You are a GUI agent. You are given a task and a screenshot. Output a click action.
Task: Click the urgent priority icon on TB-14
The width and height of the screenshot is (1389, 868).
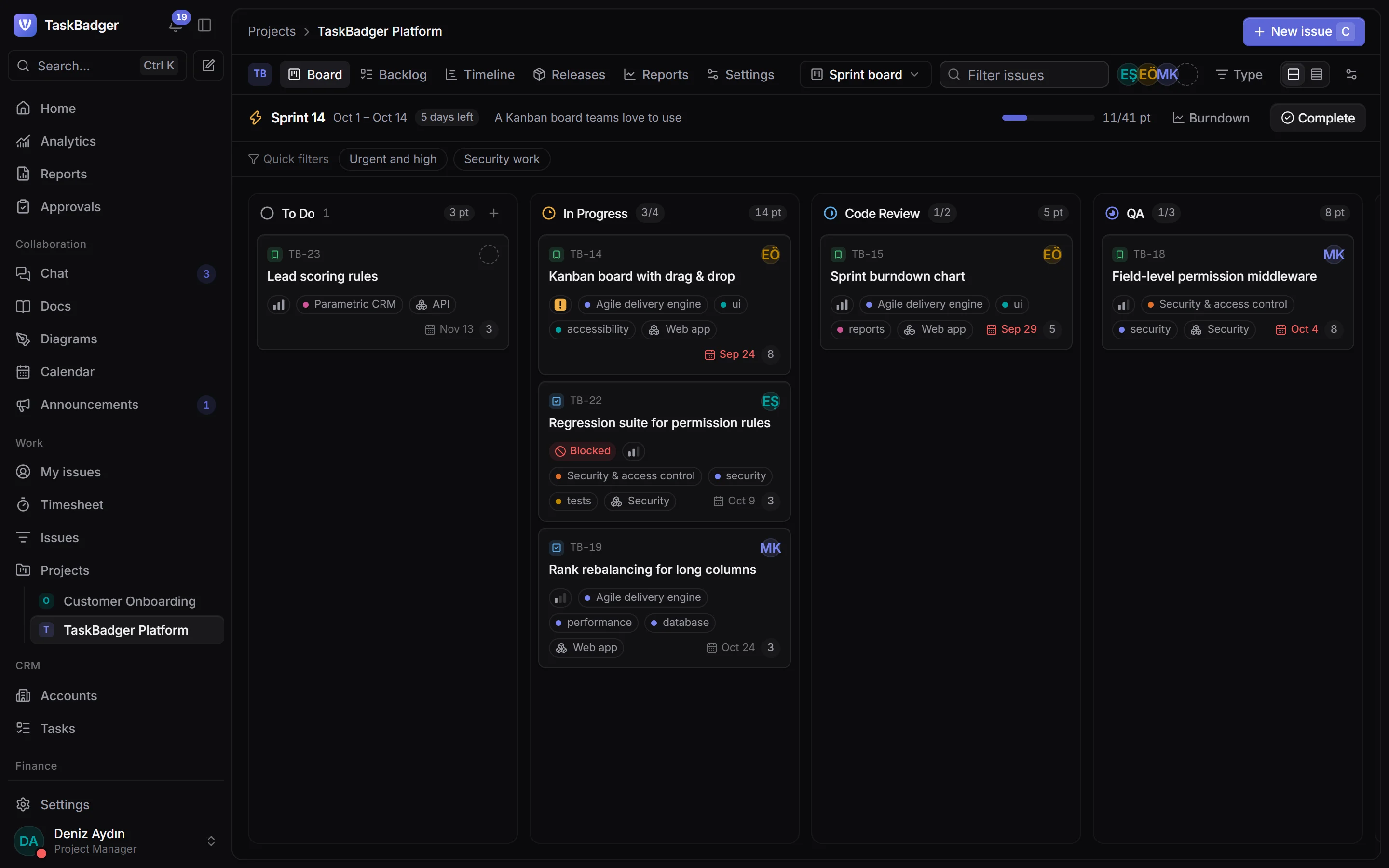tap(560, 304)
